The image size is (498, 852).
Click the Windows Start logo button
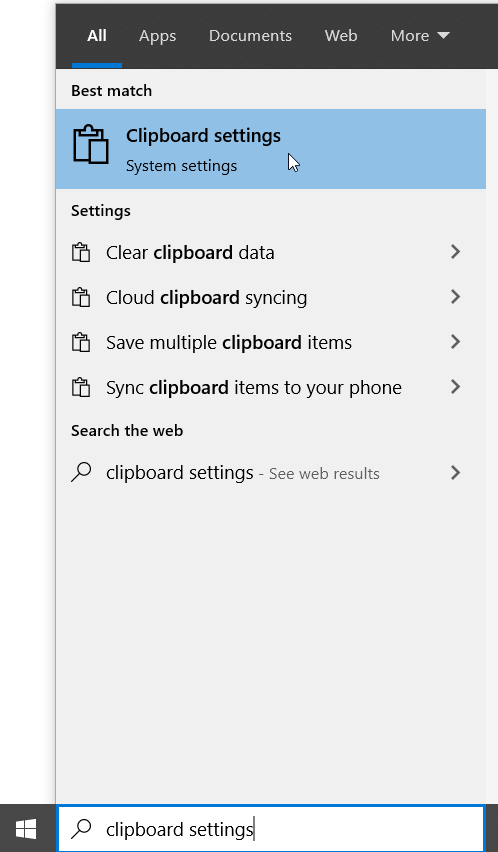pos(26,829)
